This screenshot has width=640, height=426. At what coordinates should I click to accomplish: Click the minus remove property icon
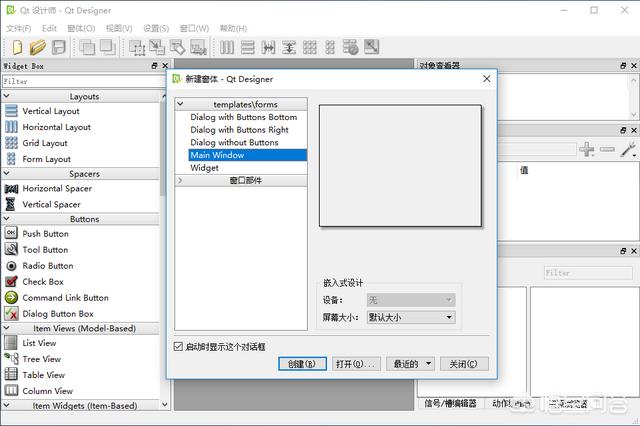(607, 149)
